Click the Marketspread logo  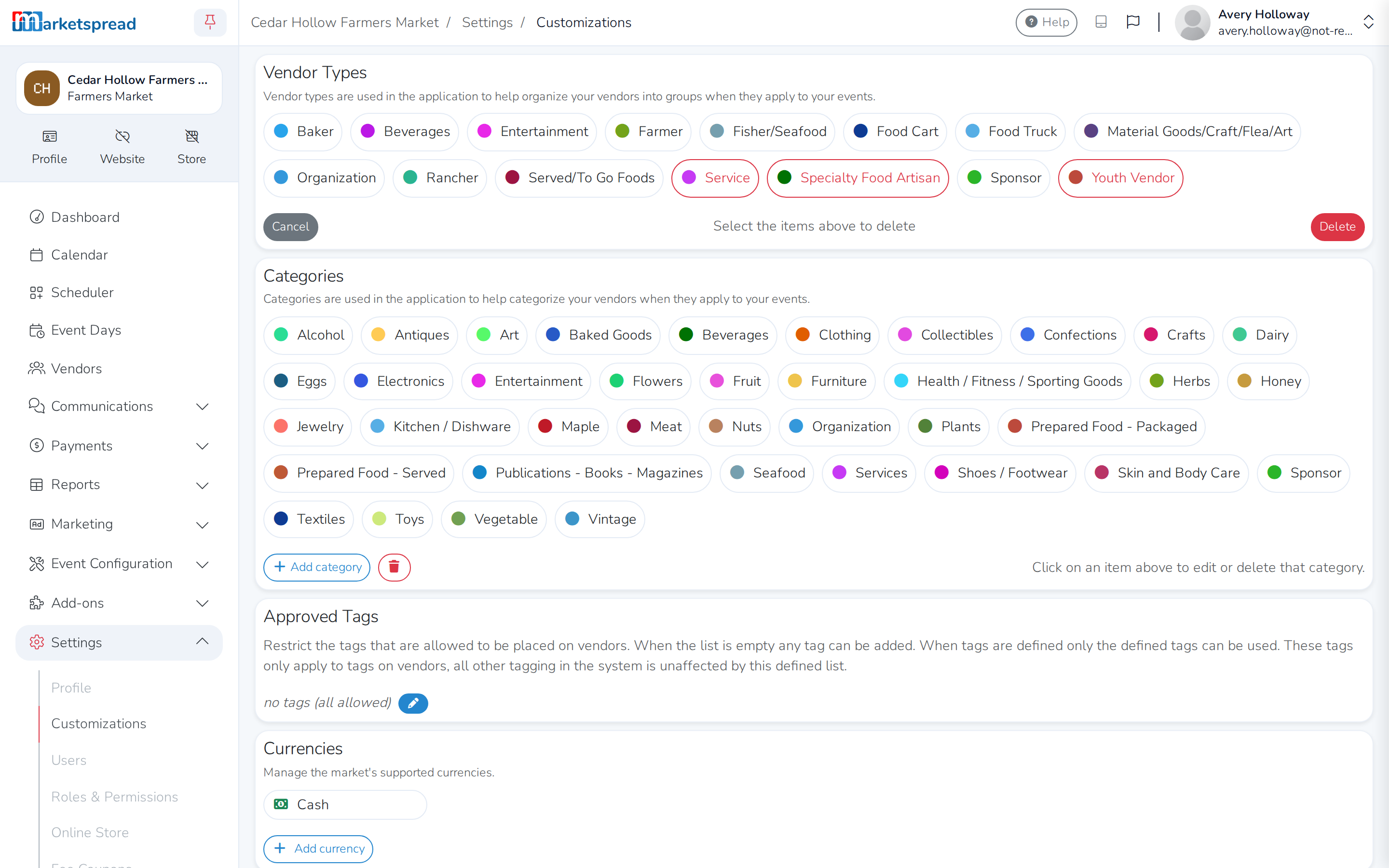(74, 22)
